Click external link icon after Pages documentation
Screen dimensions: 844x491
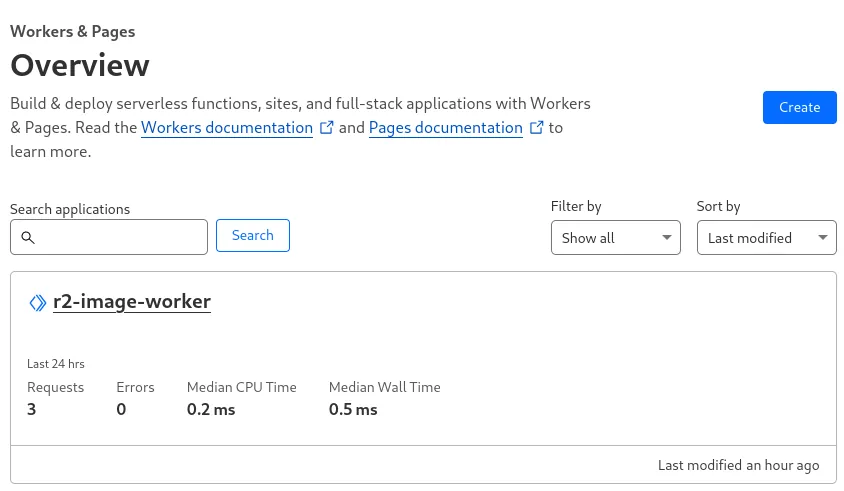pyautogui.click(x=537, y=128)
